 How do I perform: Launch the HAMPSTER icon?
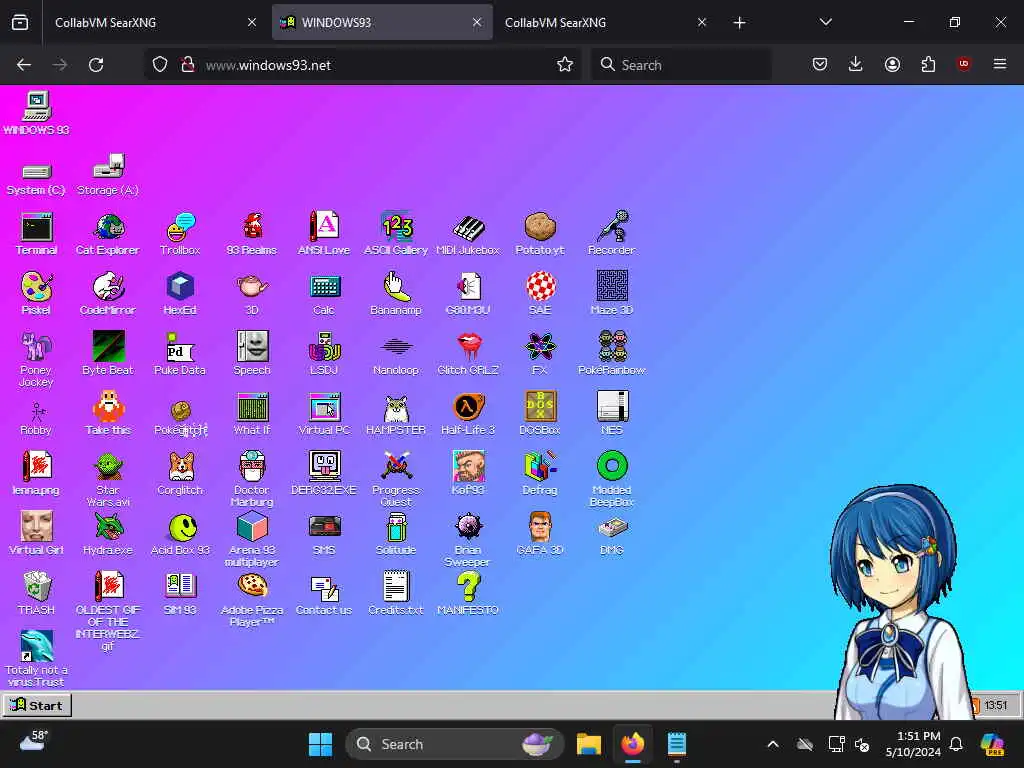tap(396, 413)
